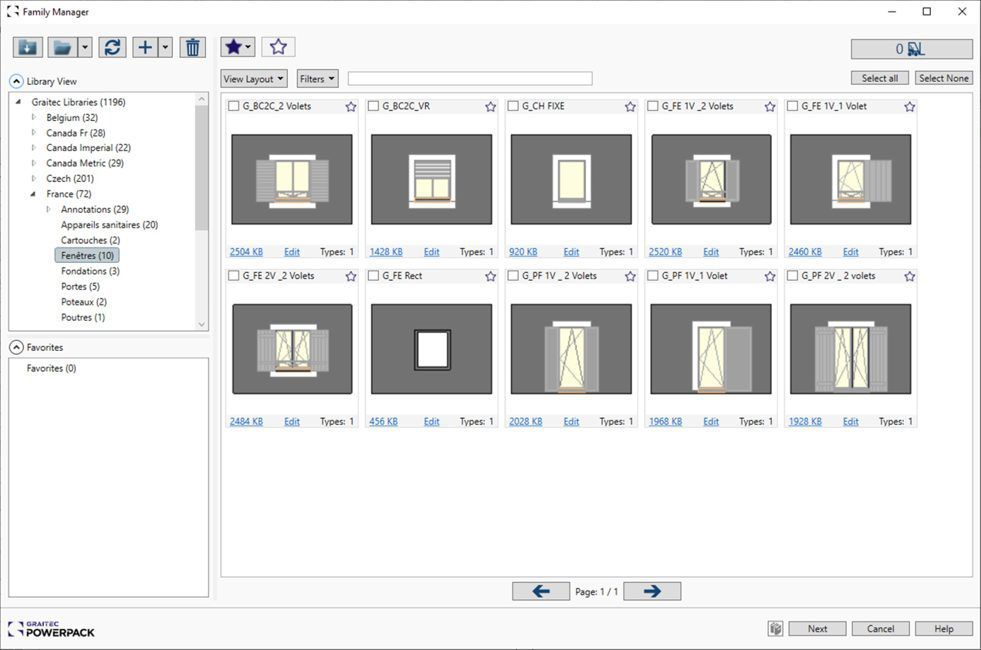Click the filled favorites star icon
Viewport: 981px width, 650px height.
(x=231, y=46)
